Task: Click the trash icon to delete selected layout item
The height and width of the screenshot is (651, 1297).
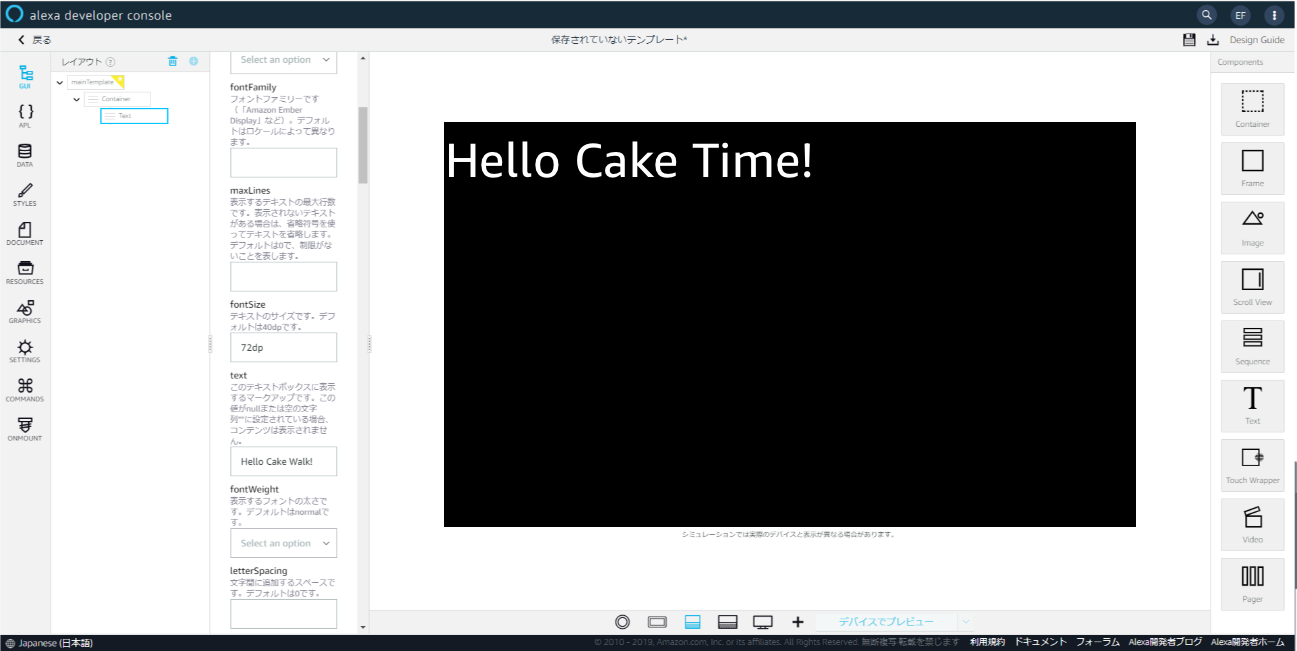Action: [172, 61]
